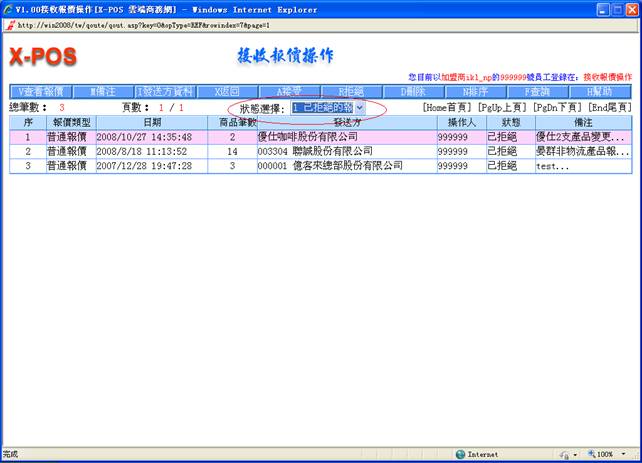Click the X返回 toolbar button
The width and height of the screenshot is (642, 463).
pos(227,91)
